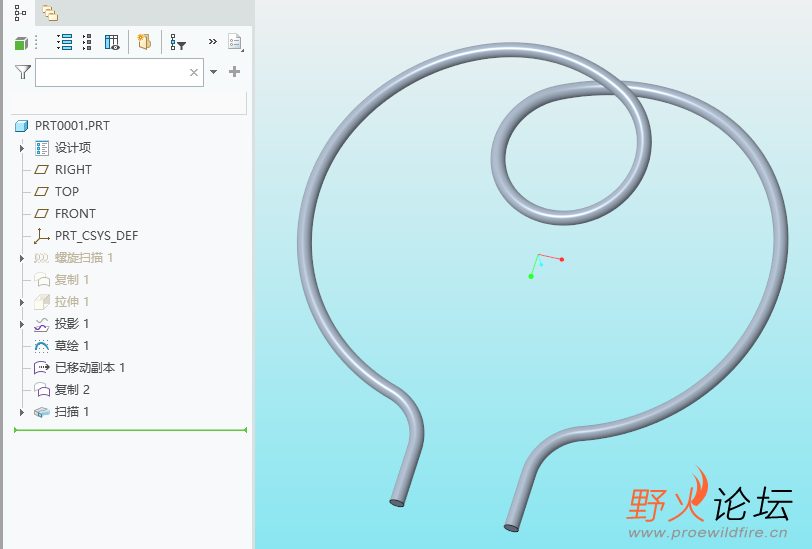
Task: Select the 复制 1 feature
Action: pyautogui.click(x=72, y=280)
